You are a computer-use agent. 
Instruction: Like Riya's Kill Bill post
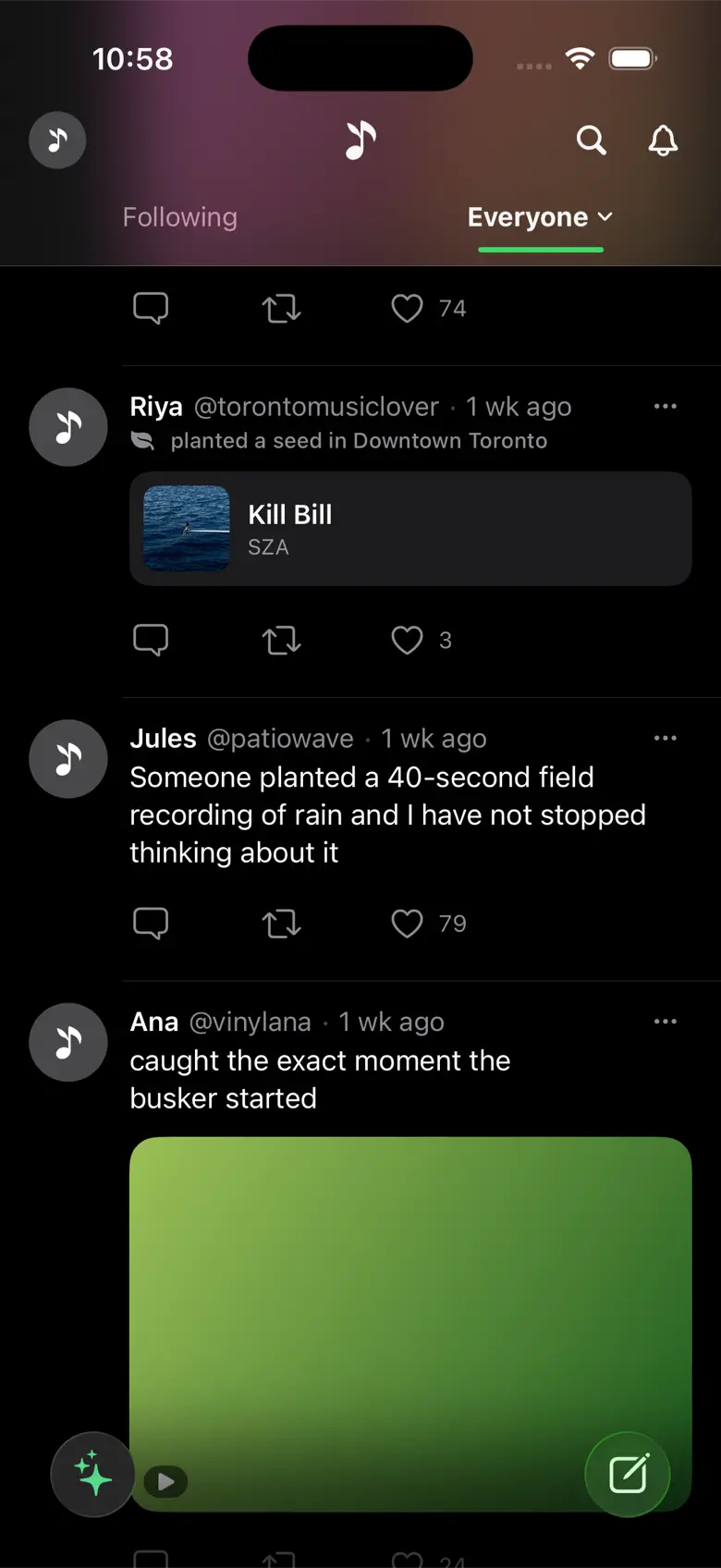tap(407, 640)
